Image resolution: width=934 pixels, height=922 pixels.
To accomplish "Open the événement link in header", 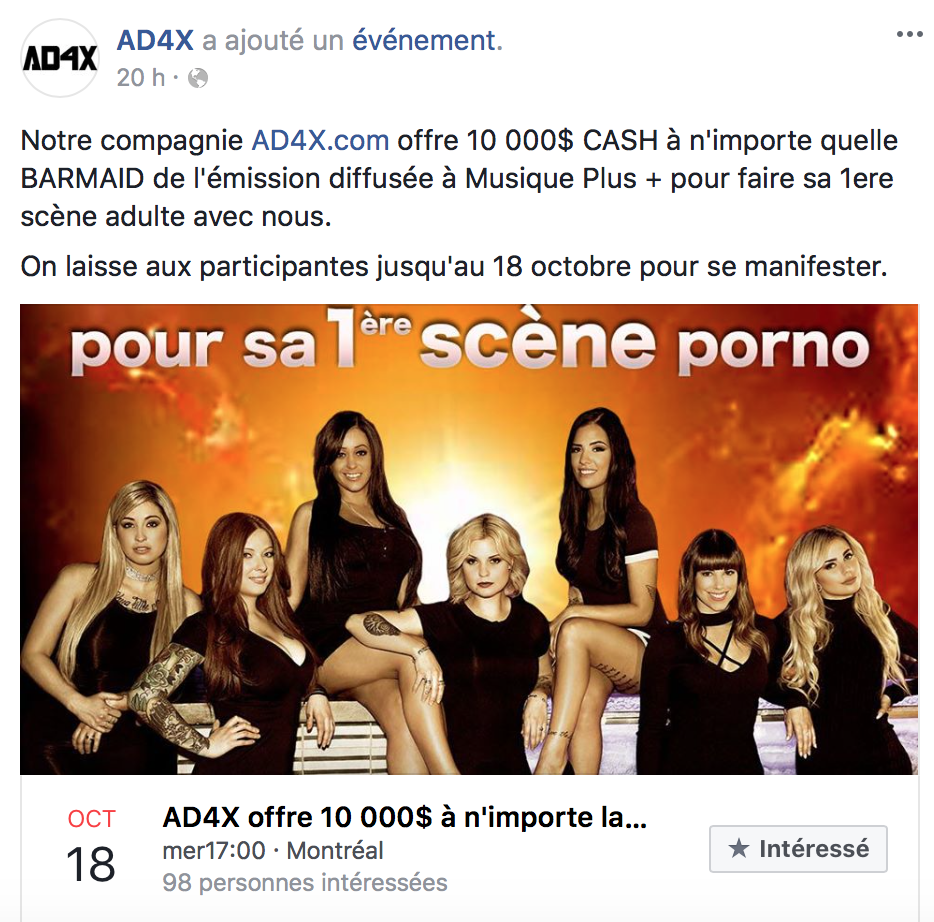I will coord(424,41).
